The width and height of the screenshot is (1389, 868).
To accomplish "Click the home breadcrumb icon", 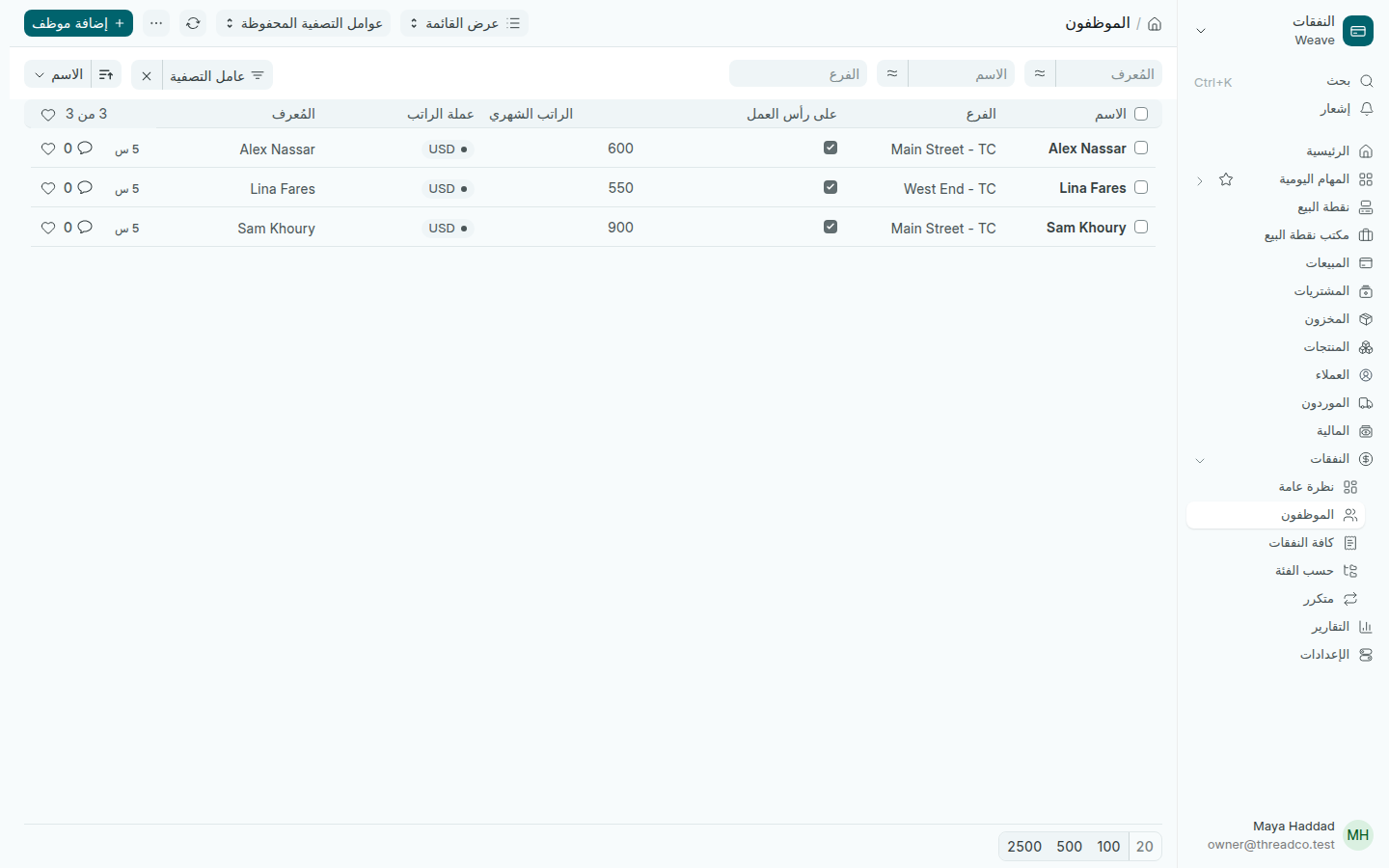I will click(1155, 24).
